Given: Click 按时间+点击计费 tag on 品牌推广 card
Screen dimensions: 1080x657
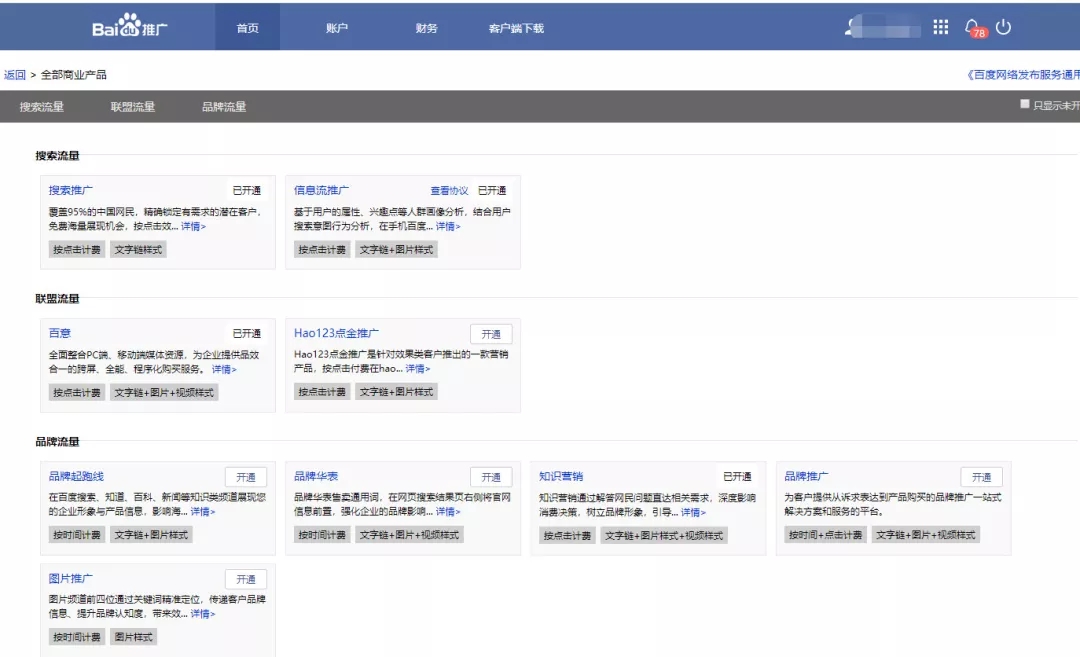Looking at the screenshot, I should tap(825, 534).
